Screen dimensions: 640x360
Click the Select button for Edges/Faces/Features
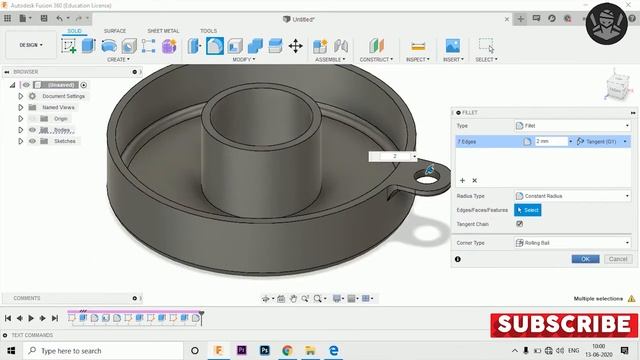point(528,210)
